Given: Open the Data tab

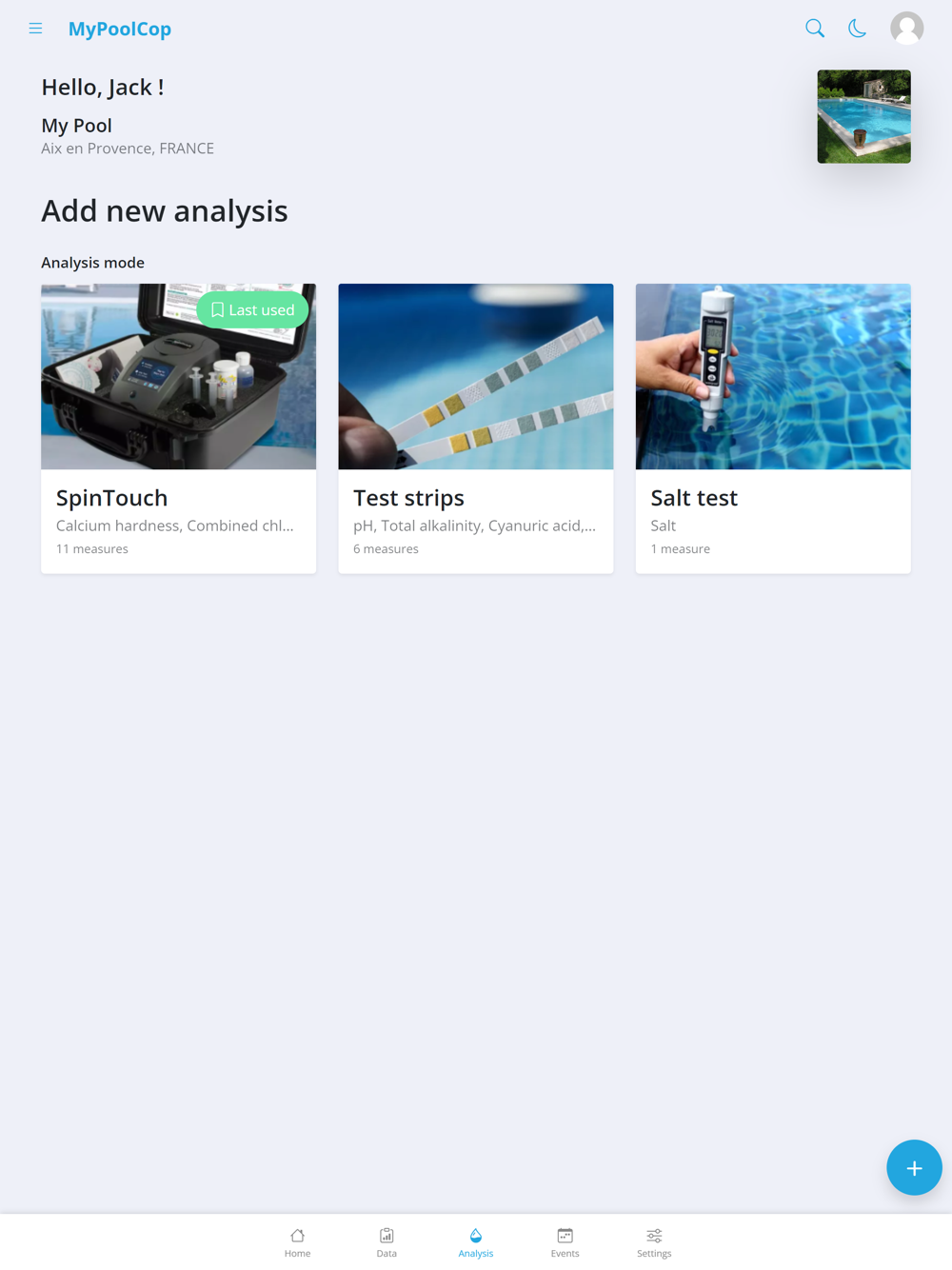Looking at the screenshot, I should pyautogui.click(x=387, y=1242).
